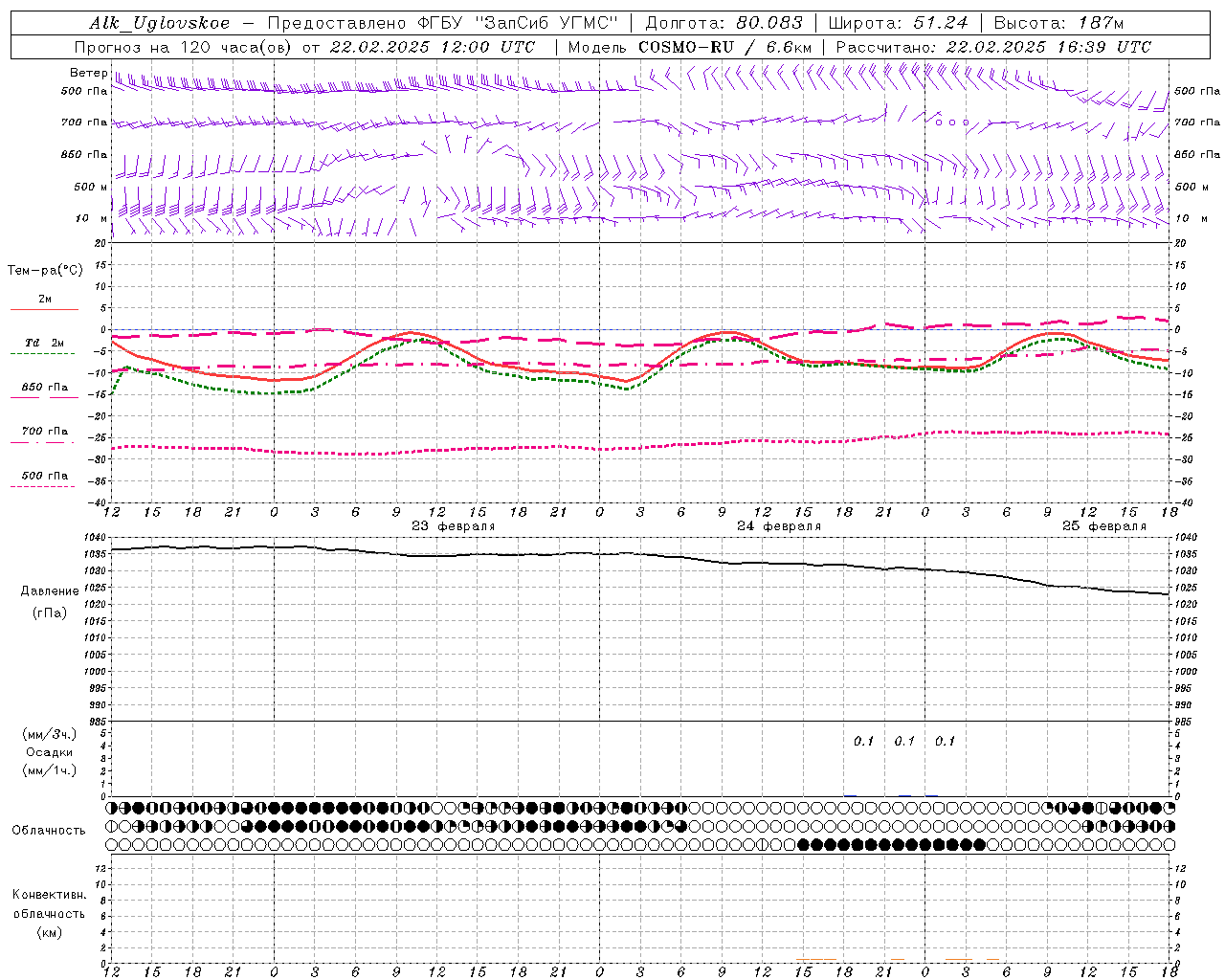1225x980 pixels.
Task: Click the 500 м wind level label on left
Action: (x=91, y=188)
